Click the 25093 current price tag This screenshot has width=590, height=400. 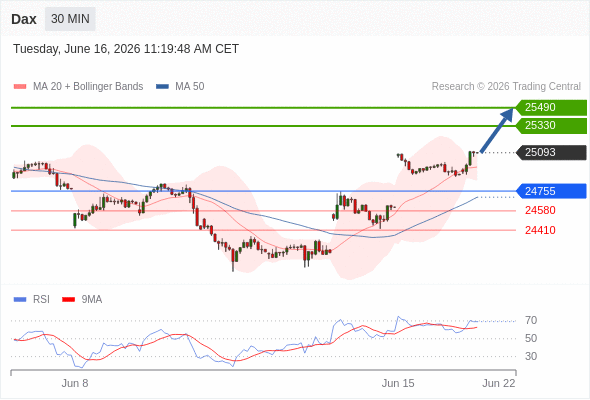click(x=551, y=152)
